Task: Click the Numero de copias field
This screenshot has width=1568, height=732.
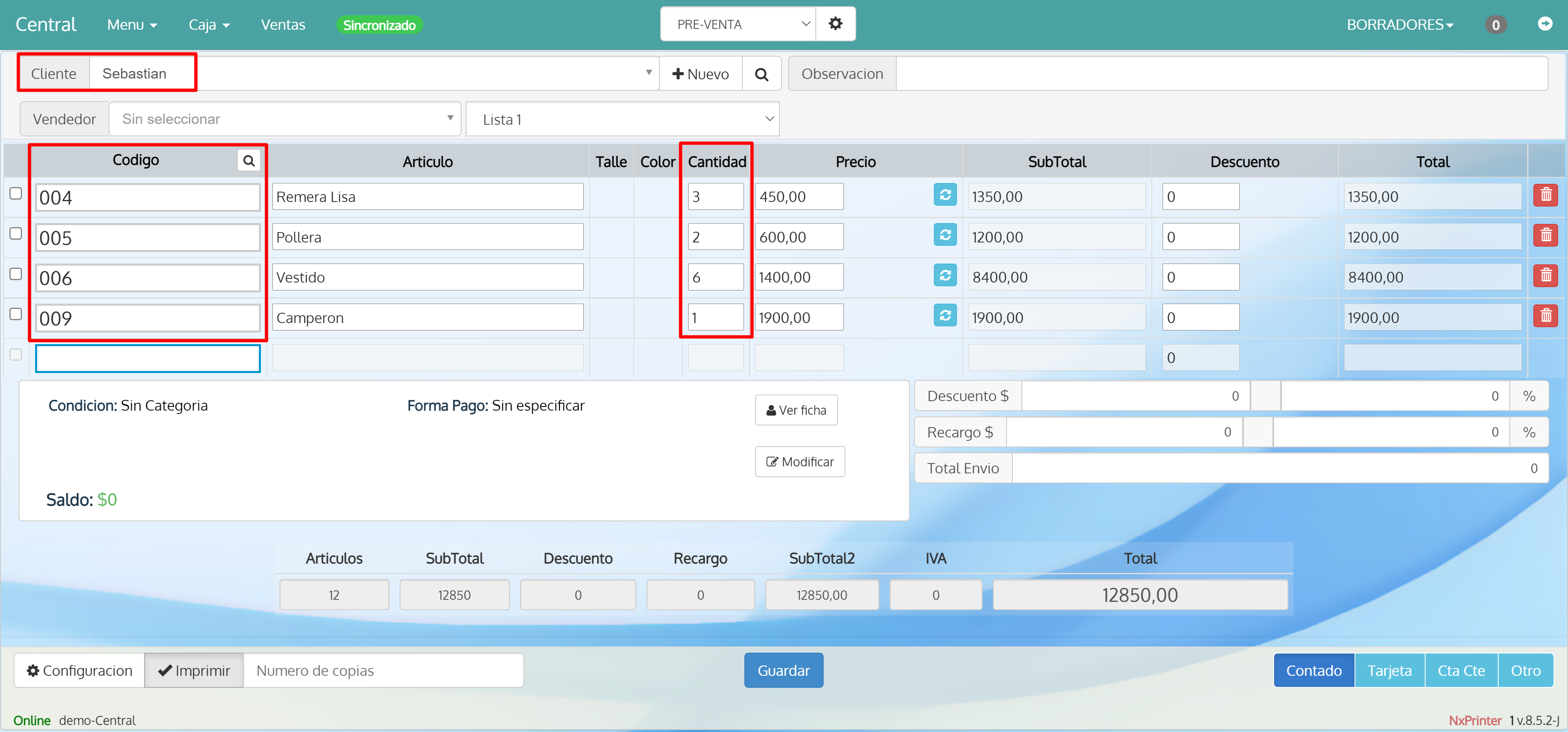Action: click(x=383, y=670)
